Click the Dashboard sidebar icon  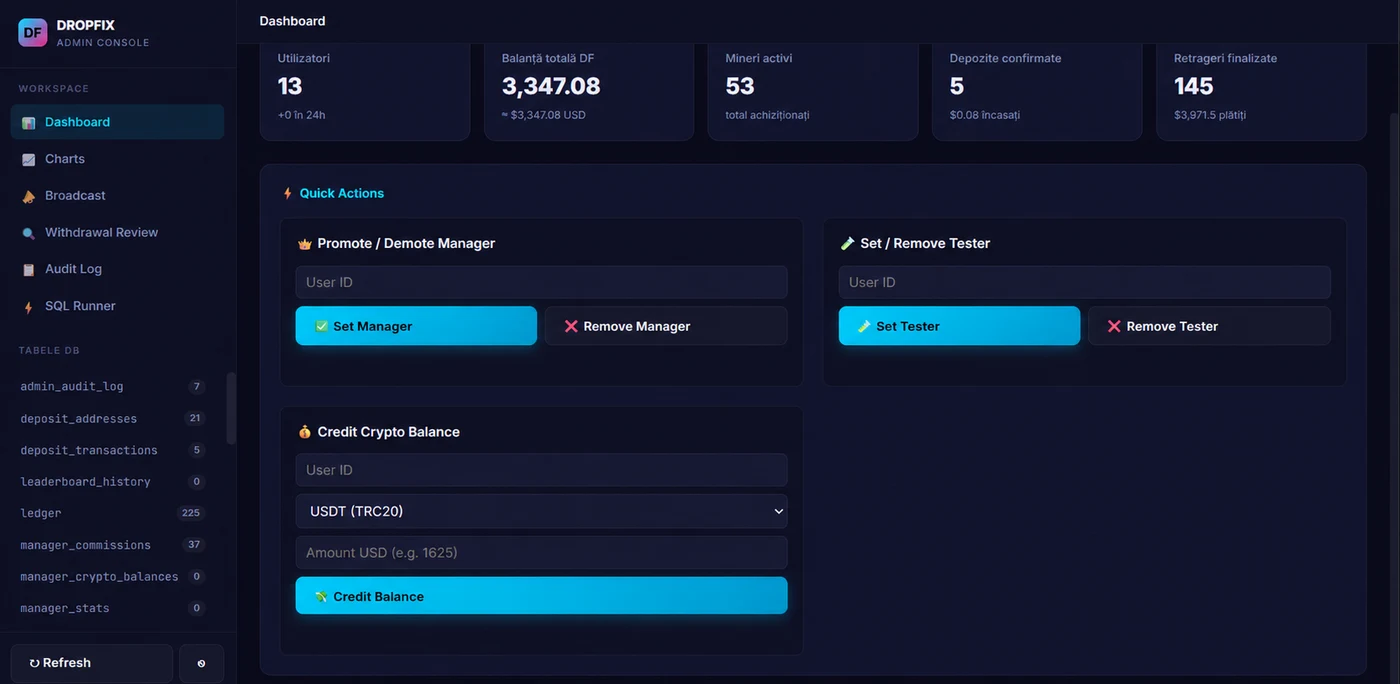28,123
